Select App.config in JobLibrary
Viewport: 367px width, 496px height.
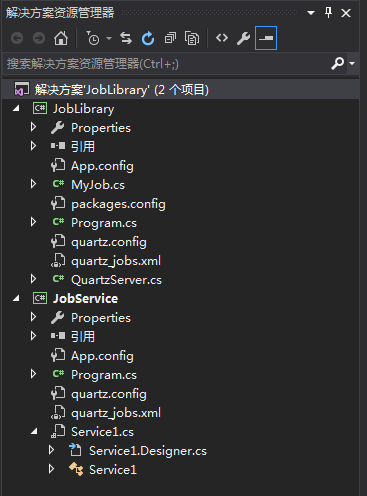[102, 166]
